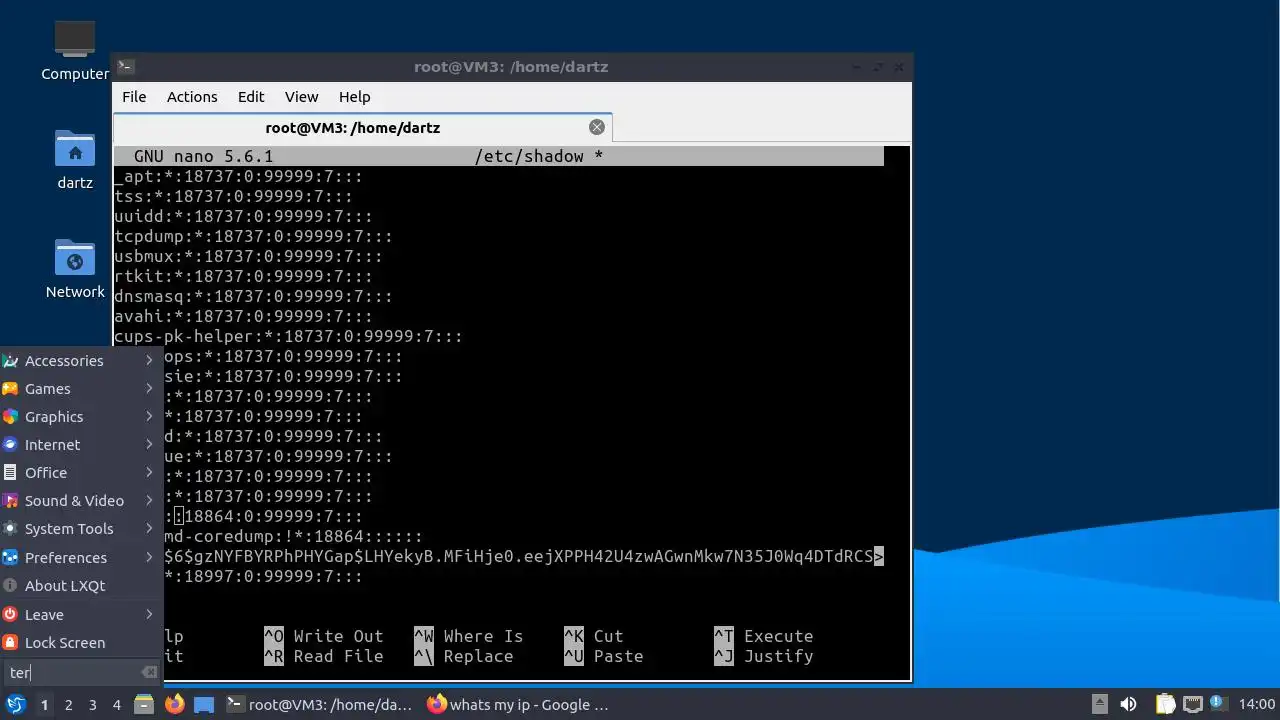Open the dartz home folder desktop icon
The image size is (1280, 720).
(x=75, y=160)
